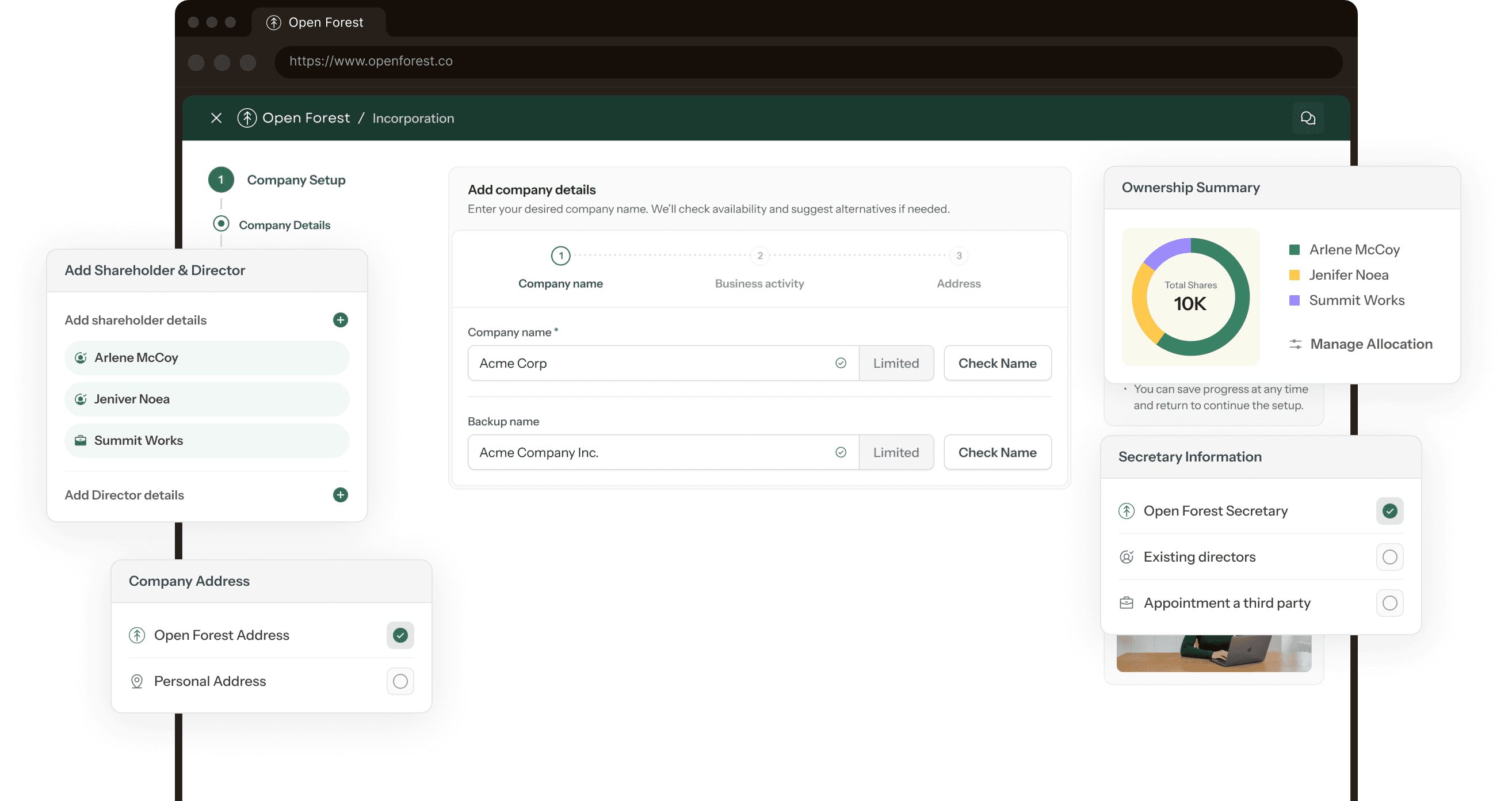Choose the Personal Address radio option
This screenshot has height=801, width=1512.
pyautogui.click(x=400, y=681)
